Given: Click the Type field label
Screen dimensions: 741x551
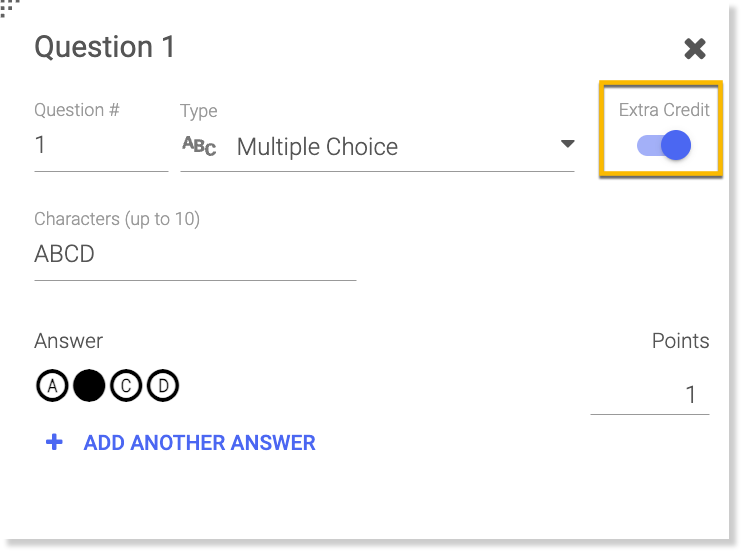Looking at the screenshot, I should coord(198,111).
